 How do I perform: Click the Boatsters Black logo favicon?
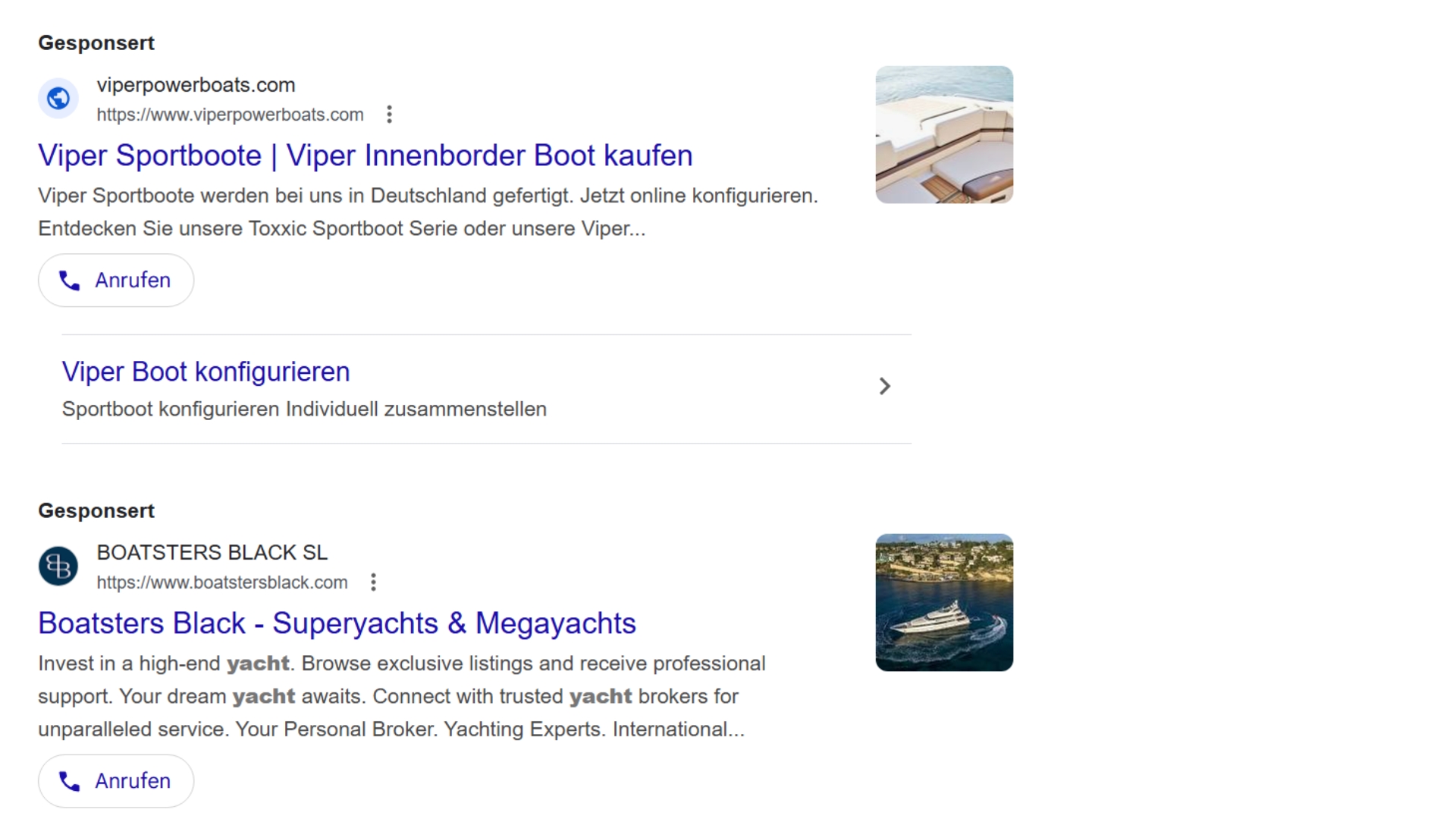[x=58, y=566]
